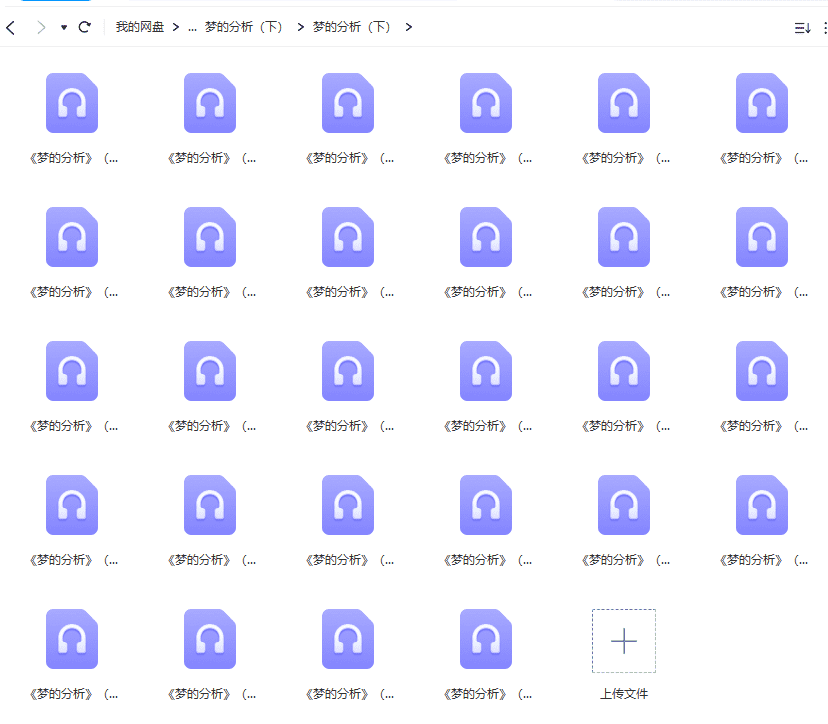Open the first audio file in second row

click(x=72, y=237)
